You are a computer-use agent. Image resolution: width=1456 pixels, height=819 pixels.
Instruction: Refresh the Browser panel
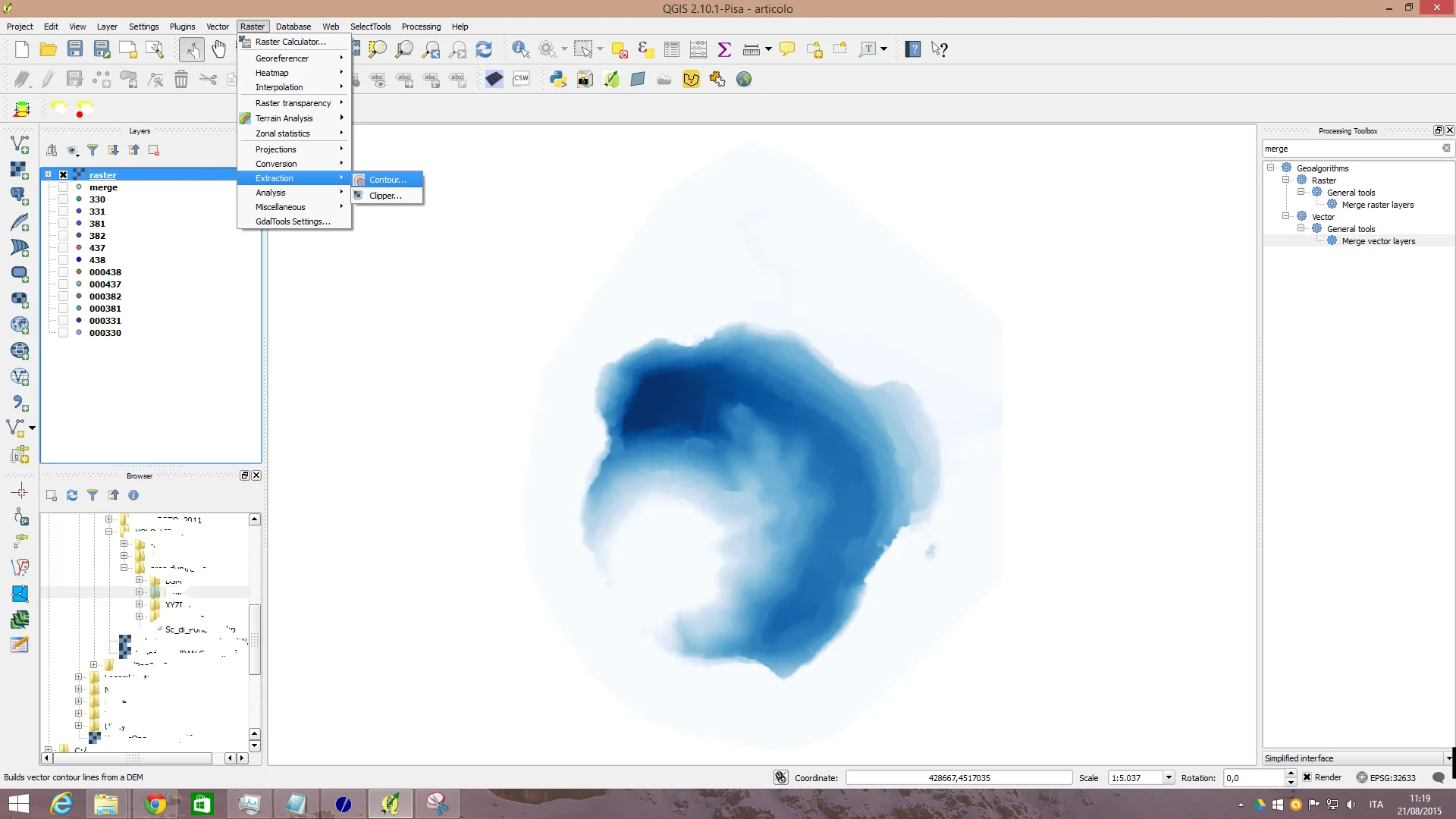[x=72, y=495]
